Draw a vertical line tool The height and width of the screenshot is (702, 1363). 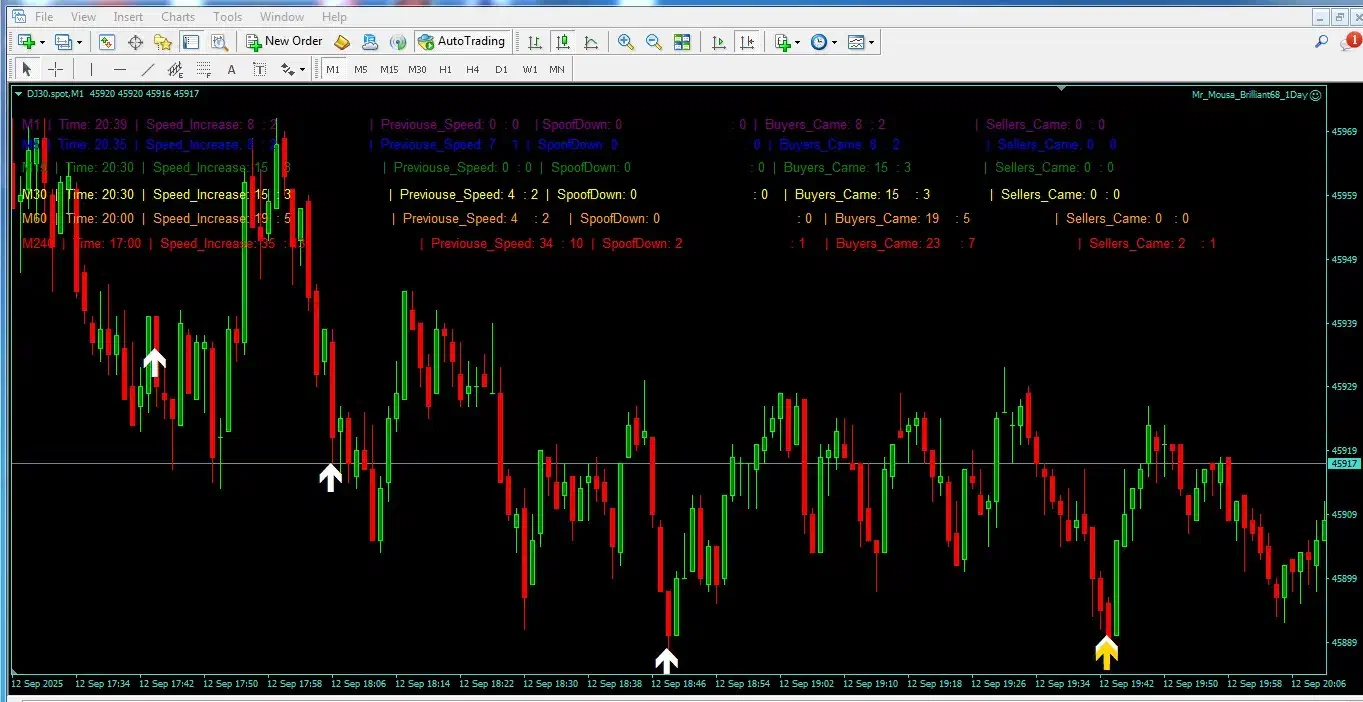pyautogui.click(x=91, y=69)
